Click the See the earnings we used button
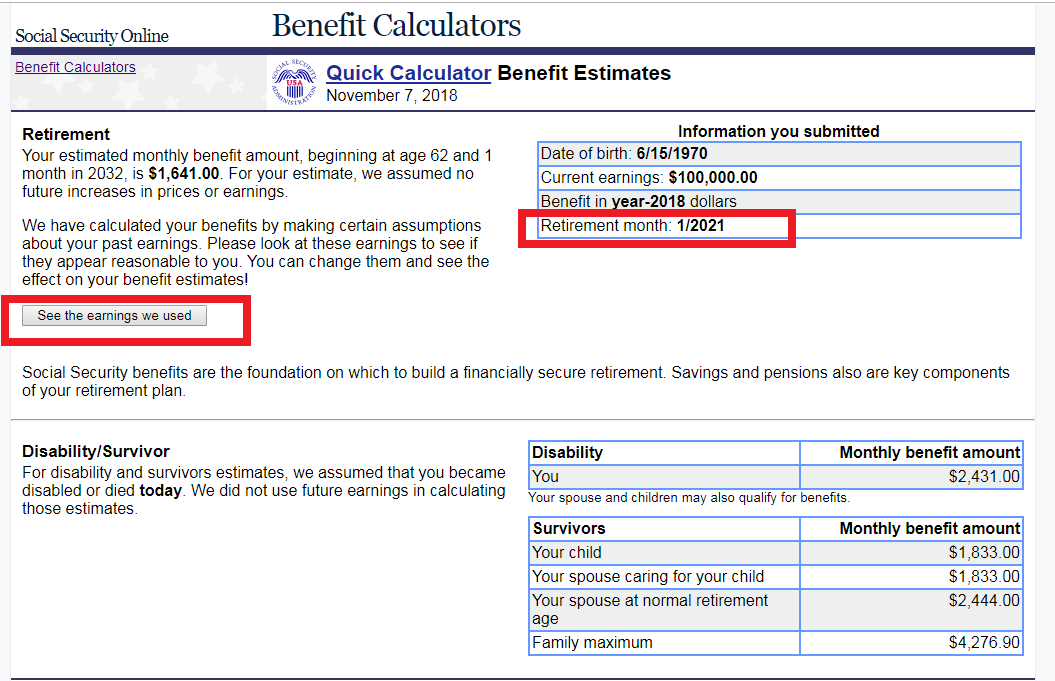The height and width of the screenshot is (681, 1055). pyautogui.click(x=114, y=316)
